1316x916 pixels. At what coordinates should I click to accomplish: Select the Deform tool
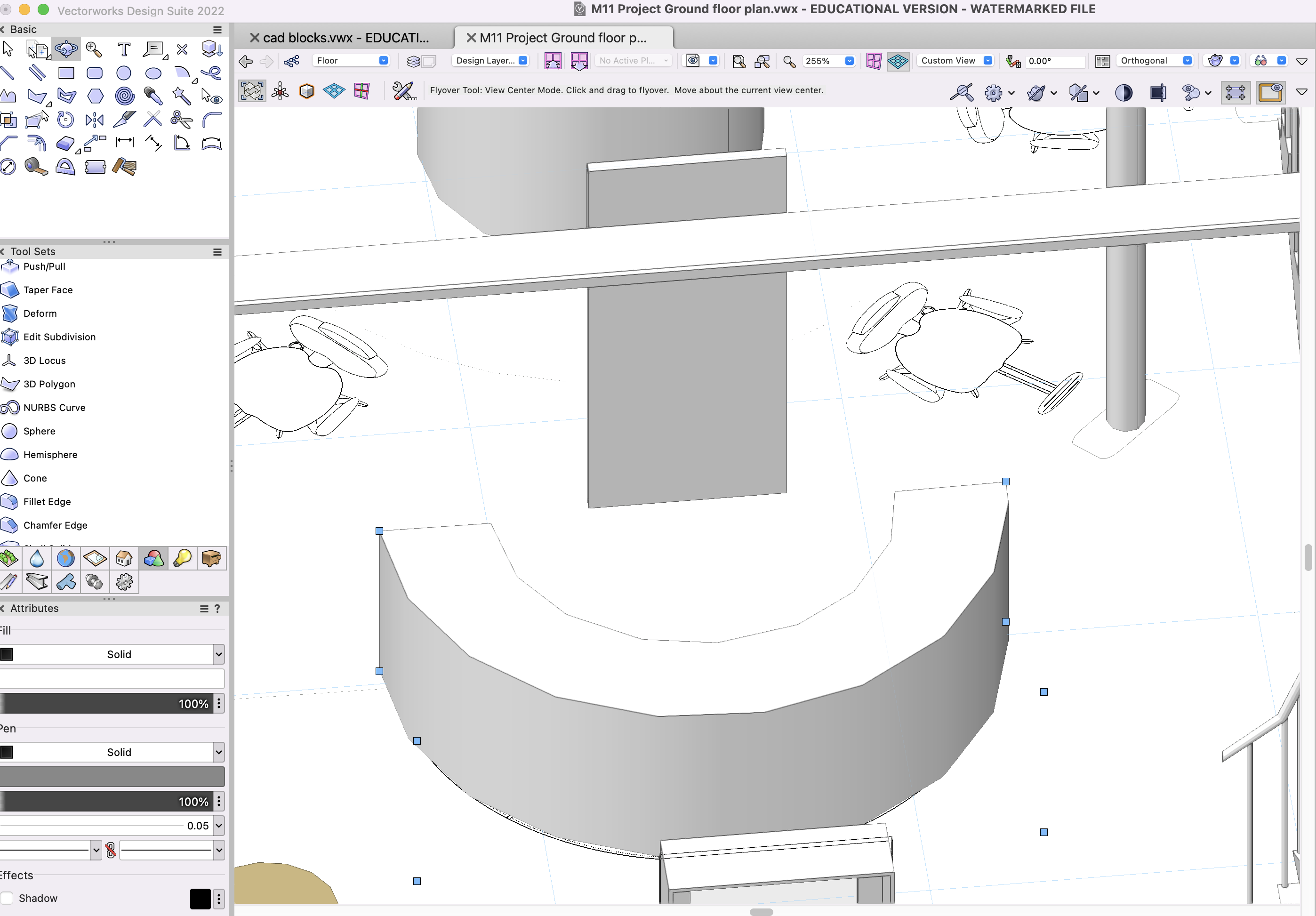(x=40, y=313)
